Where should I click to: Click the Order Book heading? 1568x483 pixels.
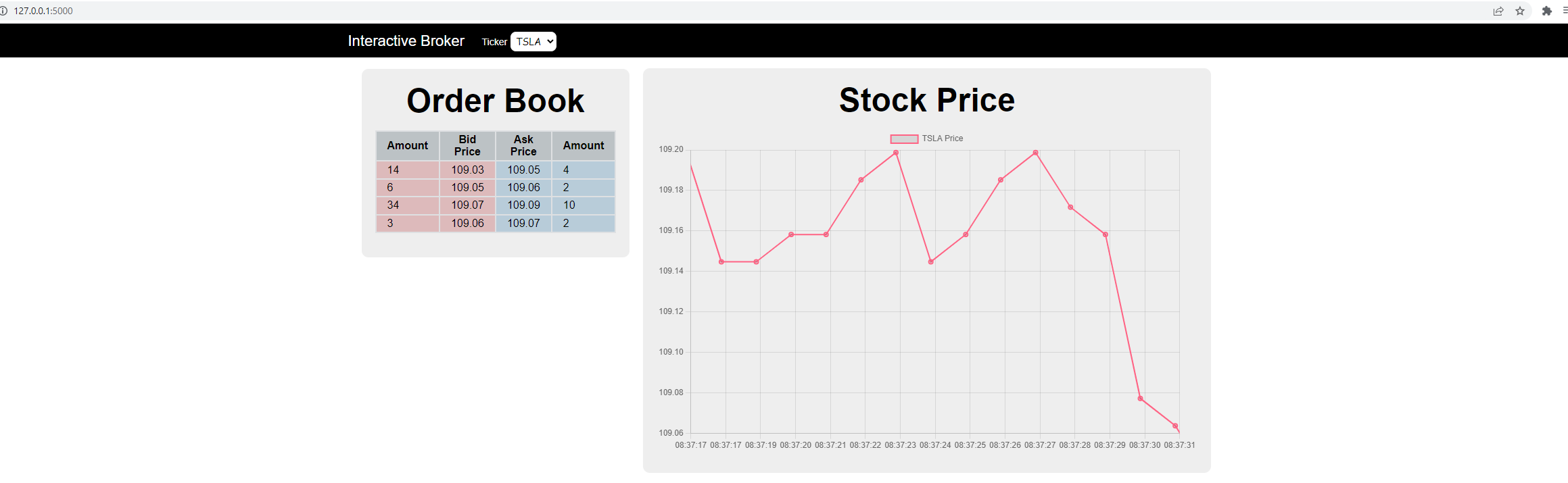495,100
